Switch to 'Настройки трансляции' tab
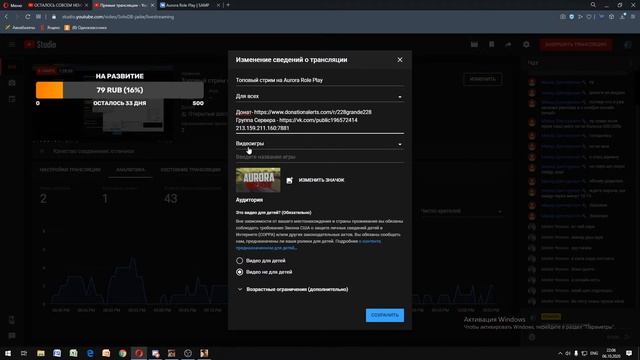The width and height of the screenshot is (640, 360). pyautogui.click(x=70, y=170)
